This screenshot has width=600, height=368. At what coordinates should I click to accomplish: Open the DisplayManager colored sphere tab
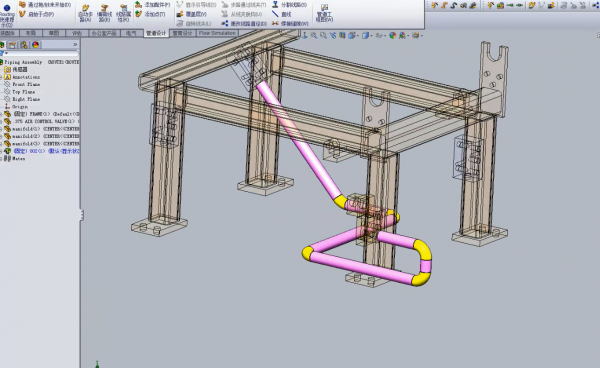tap(36, 45)
